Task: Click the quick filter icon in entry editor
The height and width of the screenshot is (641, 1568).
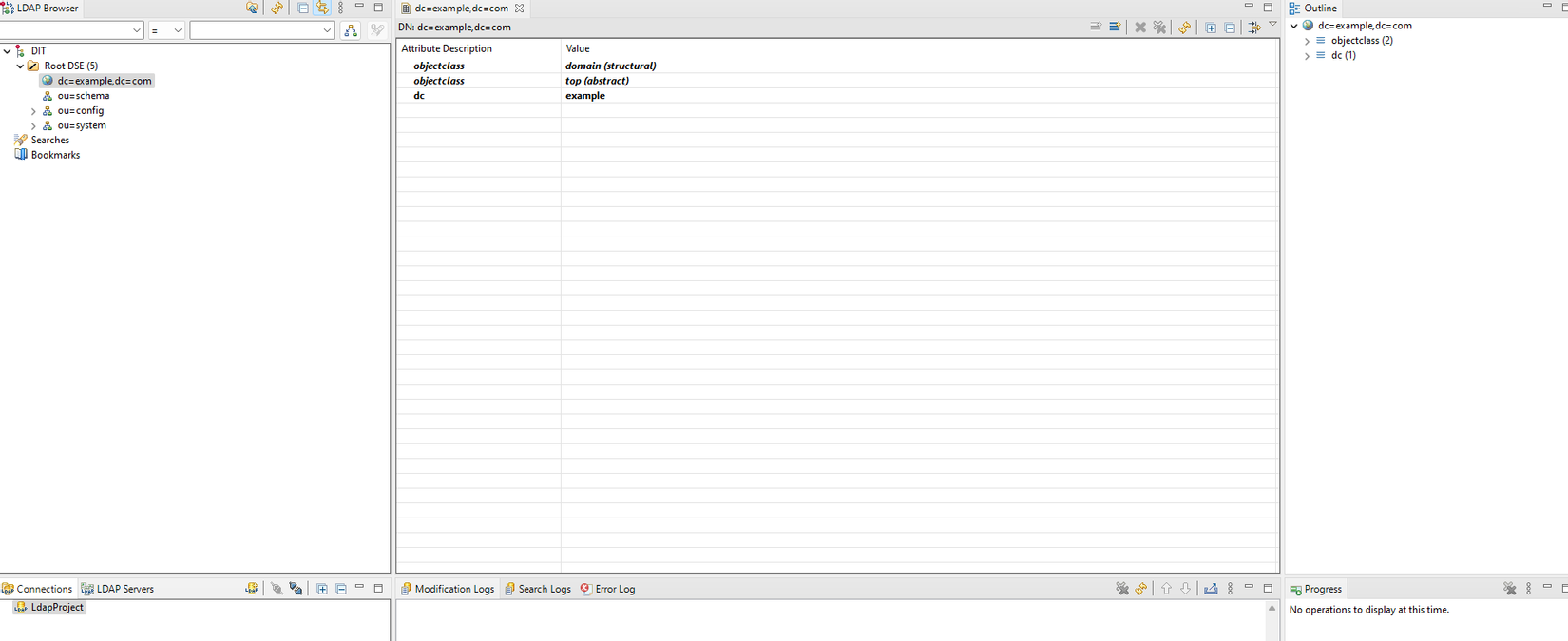Action: (1254, 28)
